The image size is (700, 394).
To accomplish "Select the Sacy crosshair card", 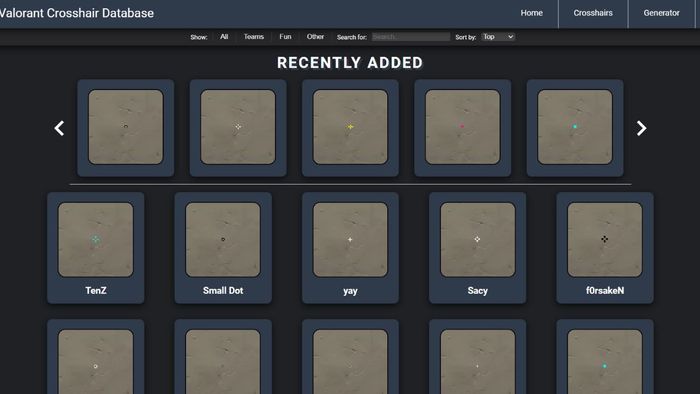I will point(477,248).
